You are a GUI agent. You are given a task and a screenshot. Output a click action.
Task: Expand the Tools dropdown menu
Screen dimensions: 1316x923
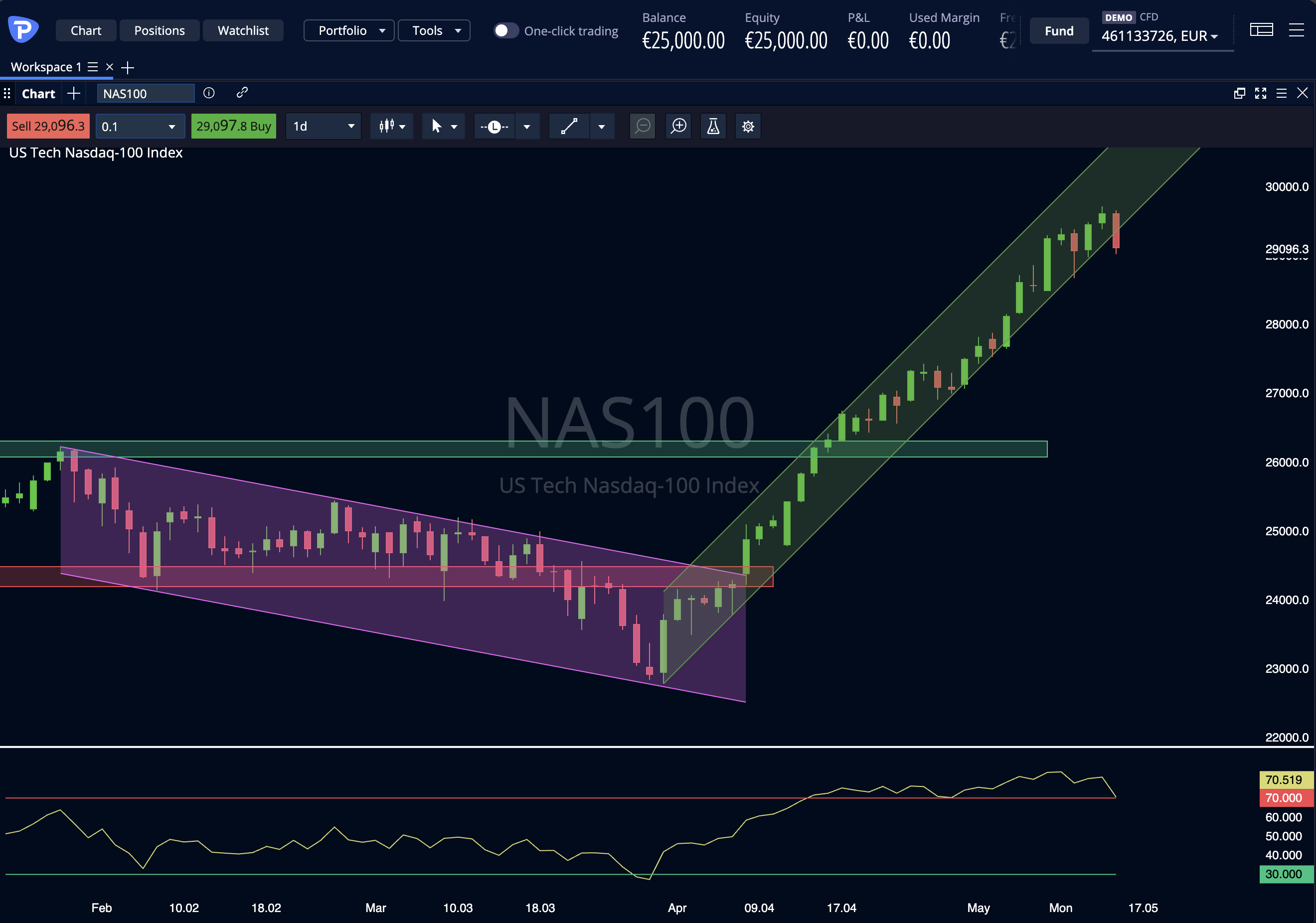click(434, 30)
